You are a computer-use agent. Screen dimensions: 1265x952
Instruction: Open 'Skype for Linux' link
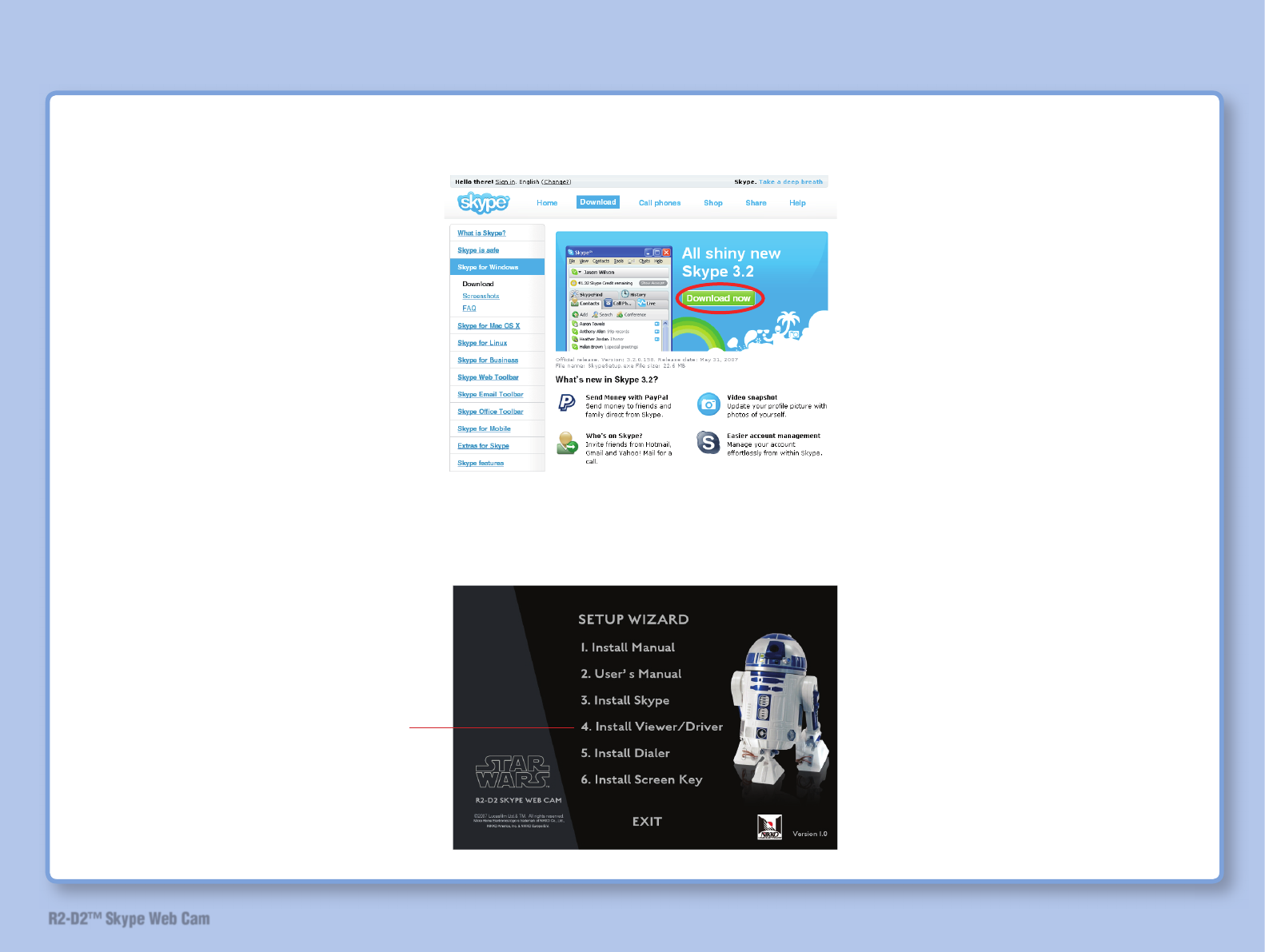[482, 343]
